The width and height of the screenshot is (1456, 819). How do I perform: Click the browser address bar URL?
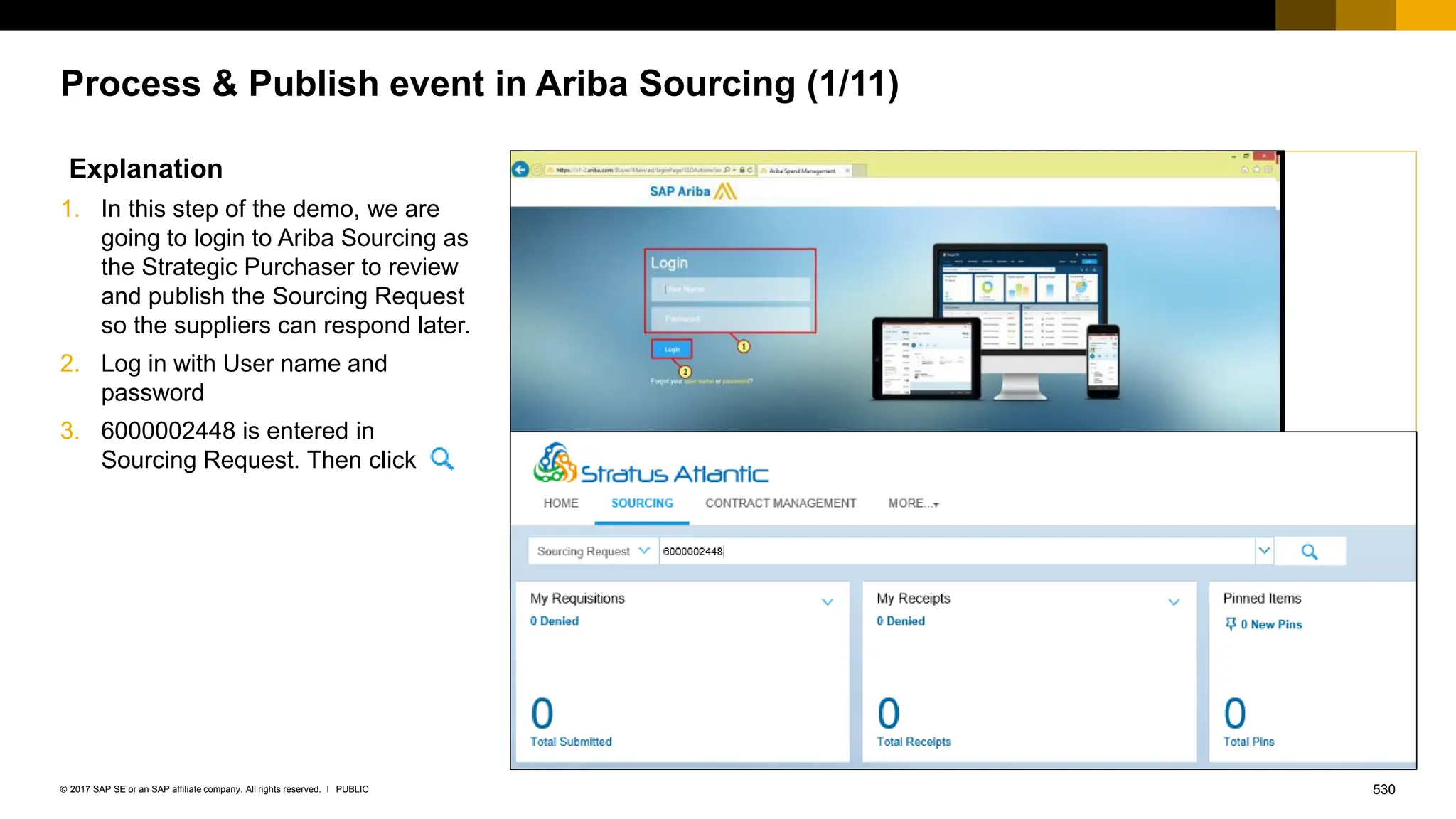638,170
